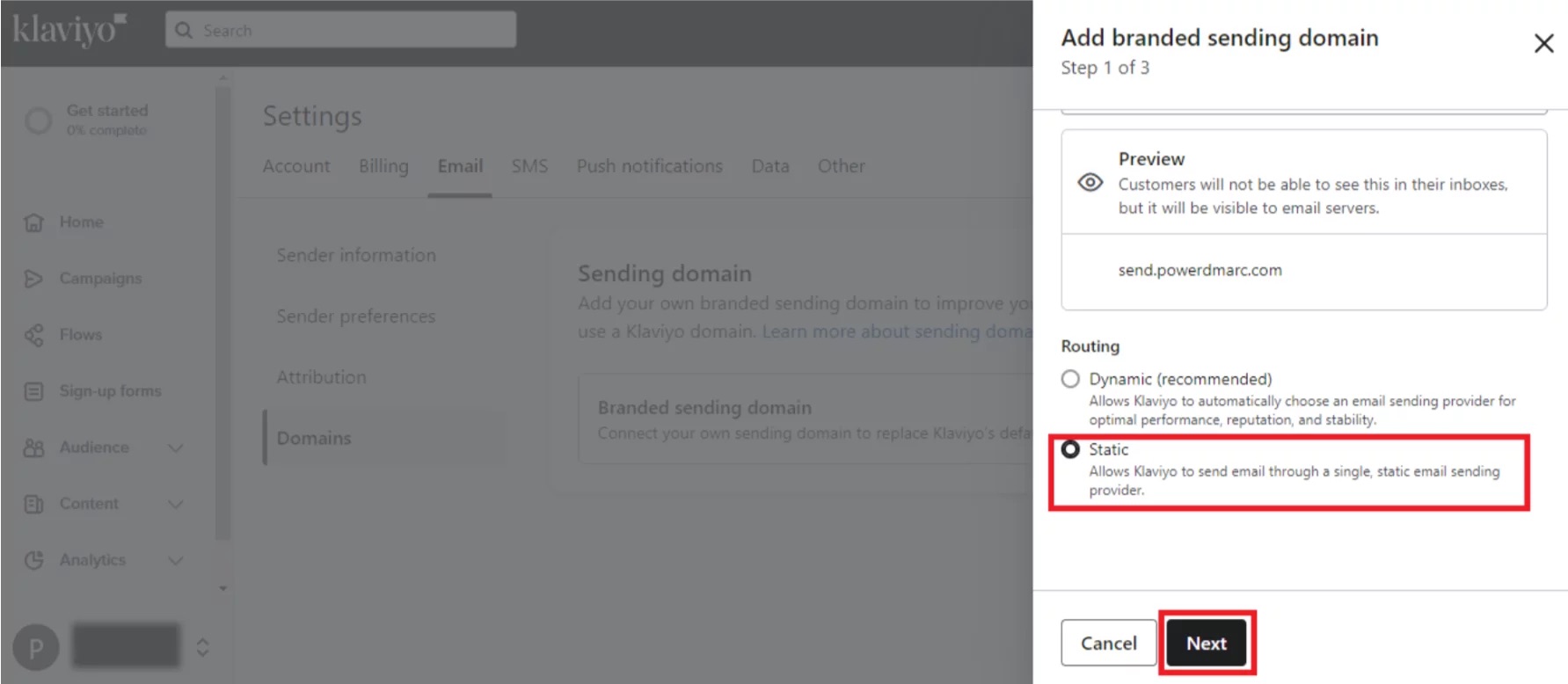This screenshot has width=1568, height=684.
Task: Open the Push notifications tab
Action: (650, 166)
